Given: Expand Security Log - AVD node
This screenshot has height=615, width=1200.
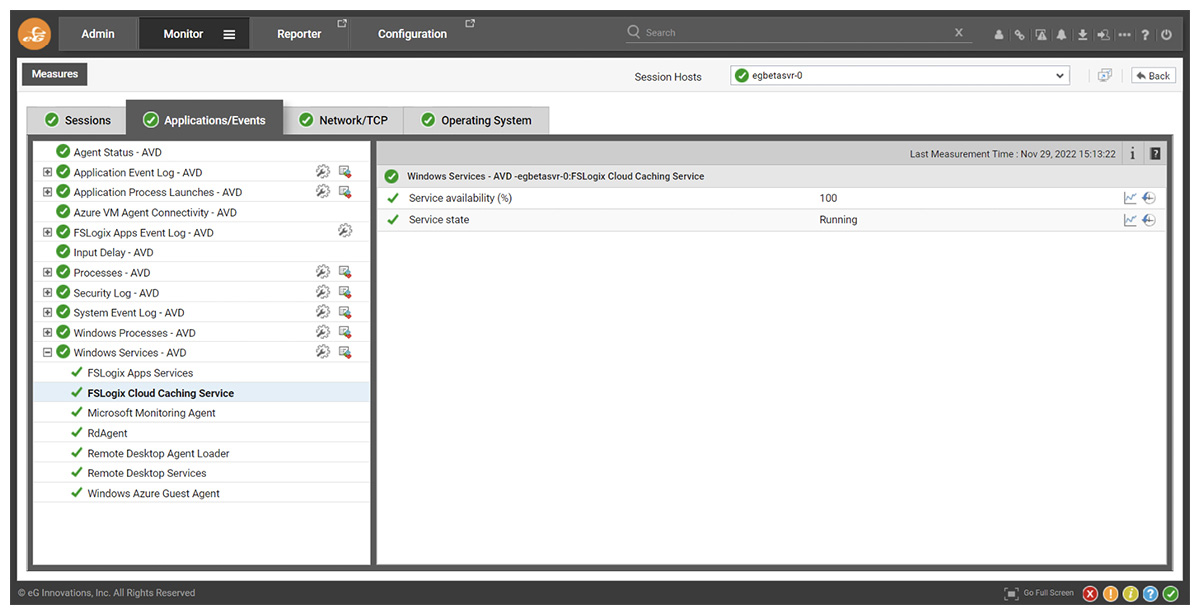Looking at the screenshot, I should tap(47, 292).
